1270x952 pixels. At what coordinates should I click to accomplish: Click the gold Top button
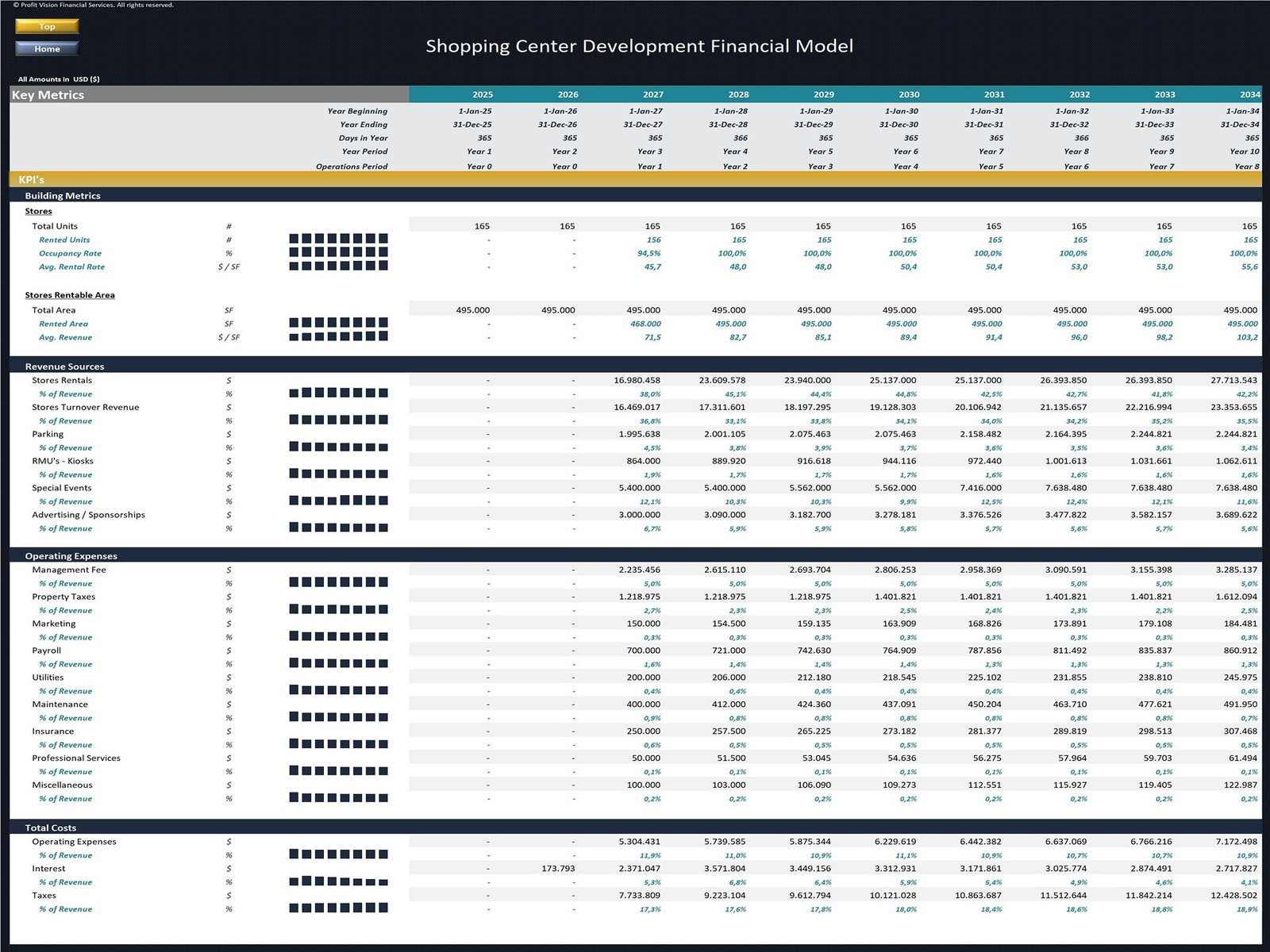pos(47,26)
